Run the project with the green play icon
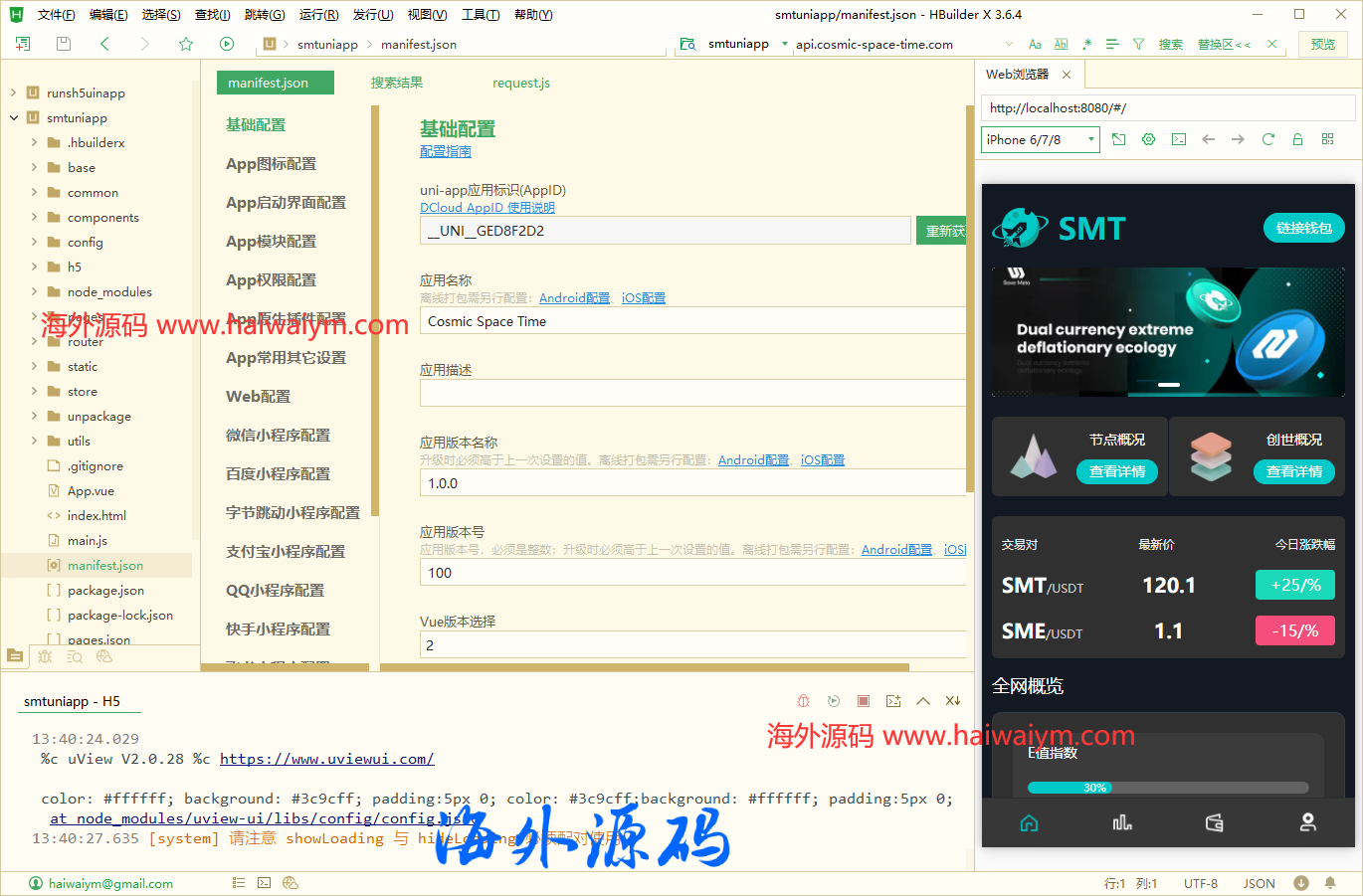 click(x=227, y=44)
